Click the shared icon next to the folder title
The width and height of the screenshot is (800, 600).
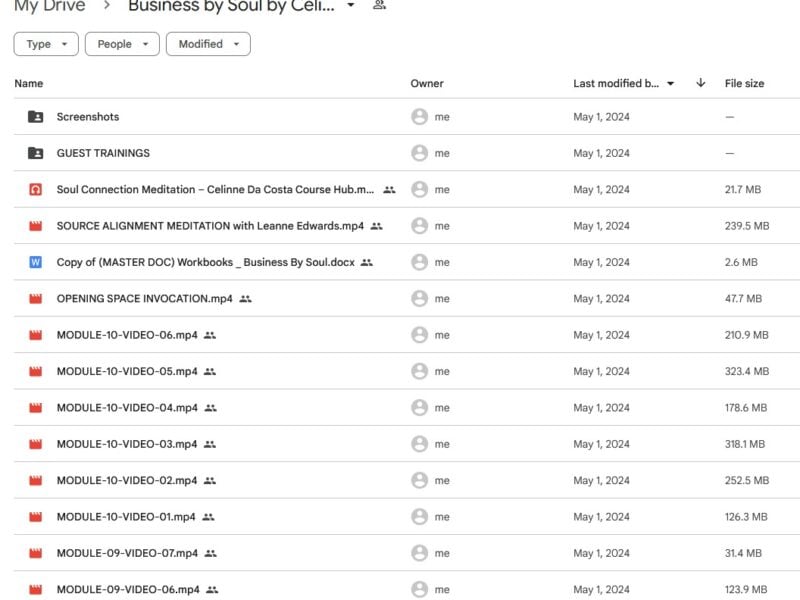click(379, 5)
